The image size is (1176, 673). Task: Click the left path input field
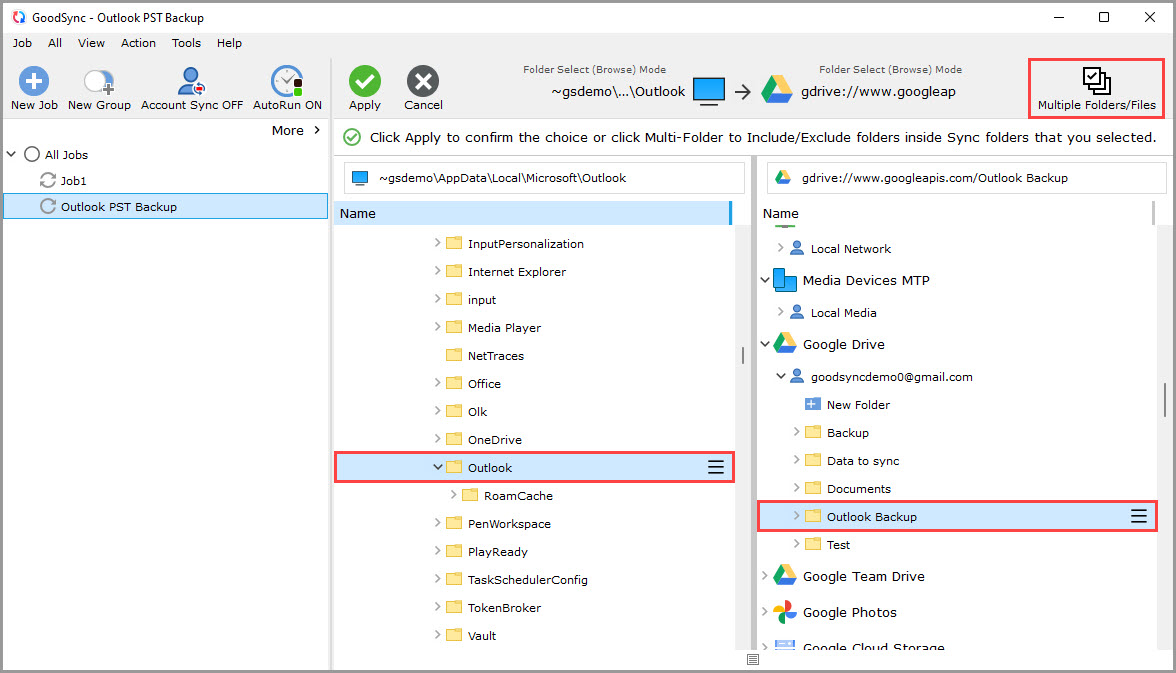(x=544, y=178)
